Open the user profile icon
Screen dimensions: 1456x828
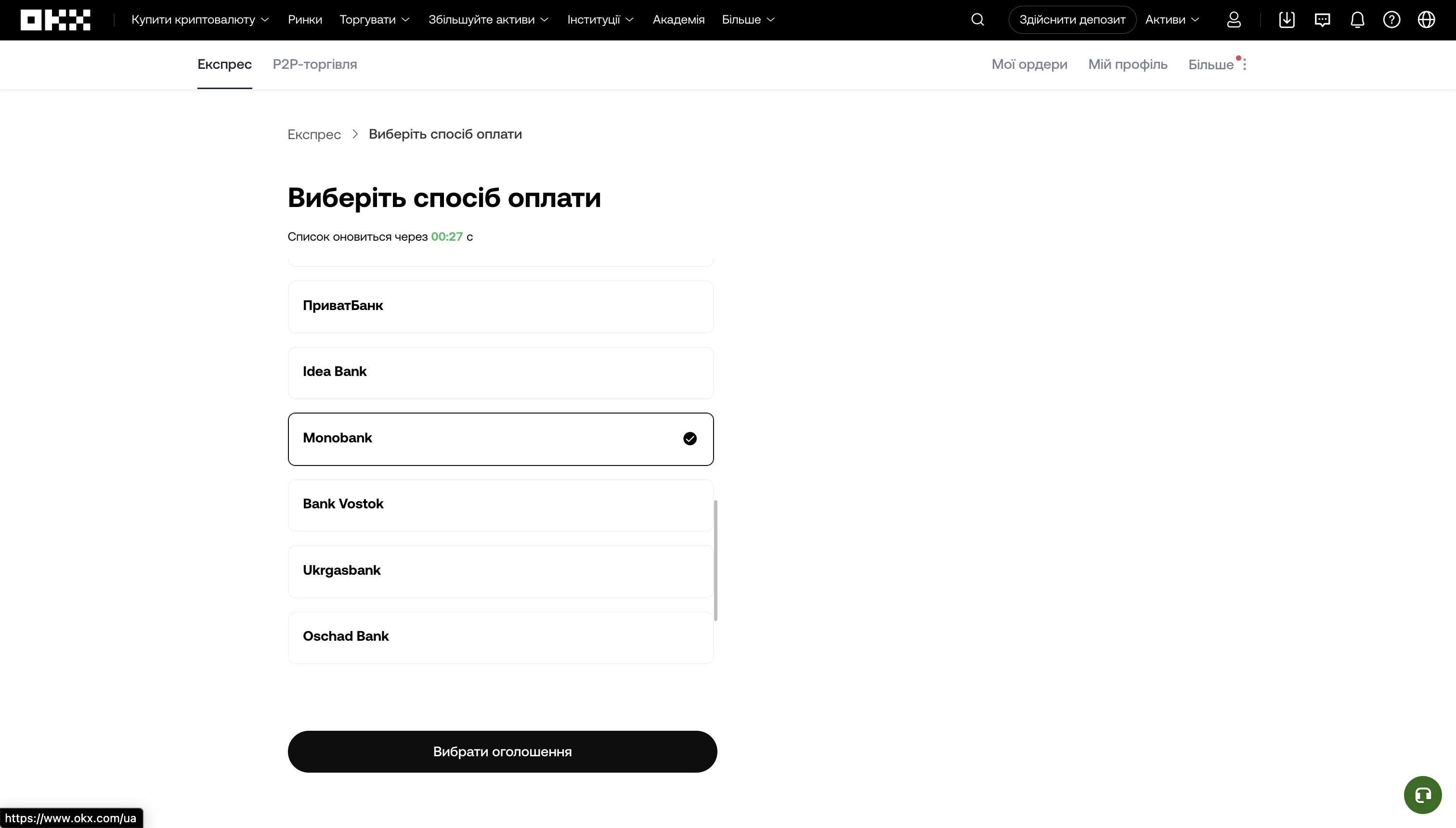point(1234,19)
